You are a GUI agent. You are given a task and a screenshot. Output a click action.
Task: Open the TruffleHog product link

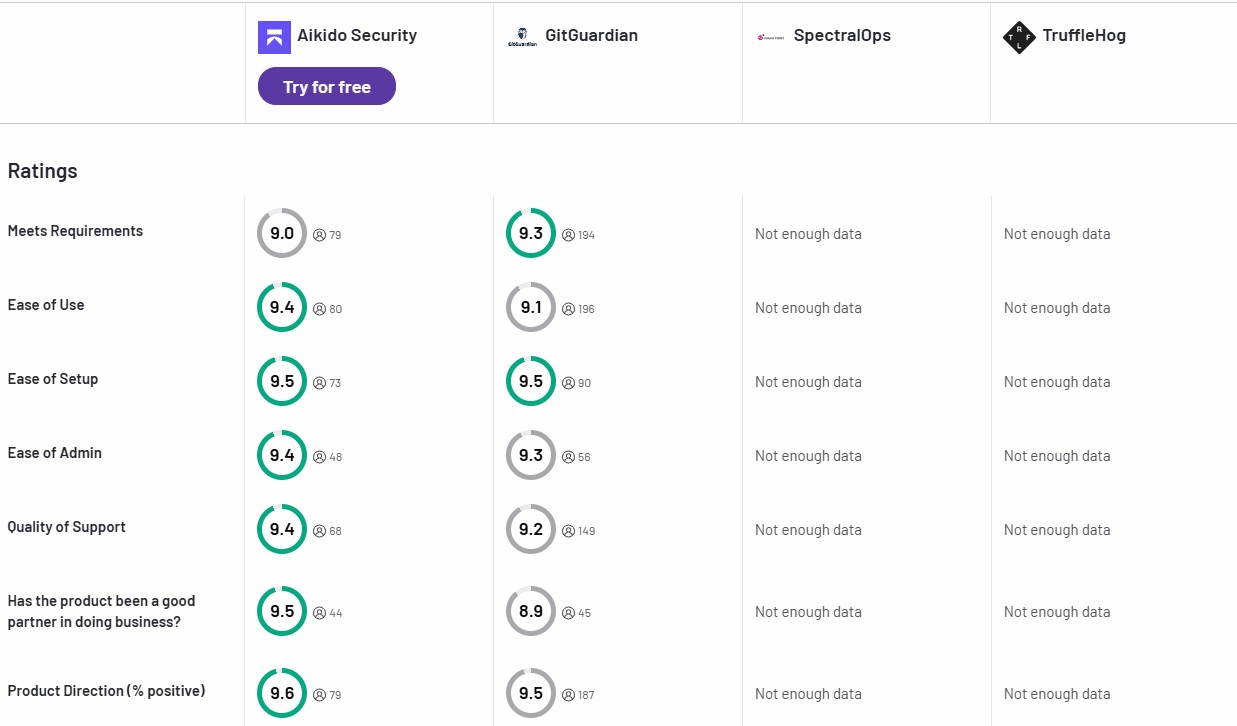(x=1084, y=36)
